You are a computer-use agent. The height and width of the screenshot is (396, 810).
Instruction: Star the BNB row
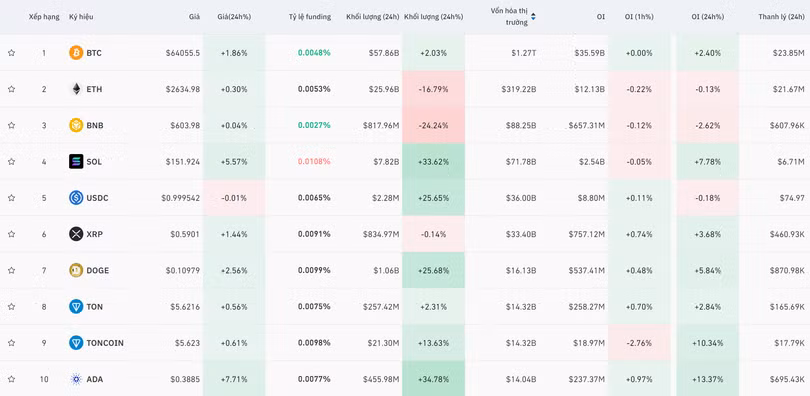tap(11, 125)
